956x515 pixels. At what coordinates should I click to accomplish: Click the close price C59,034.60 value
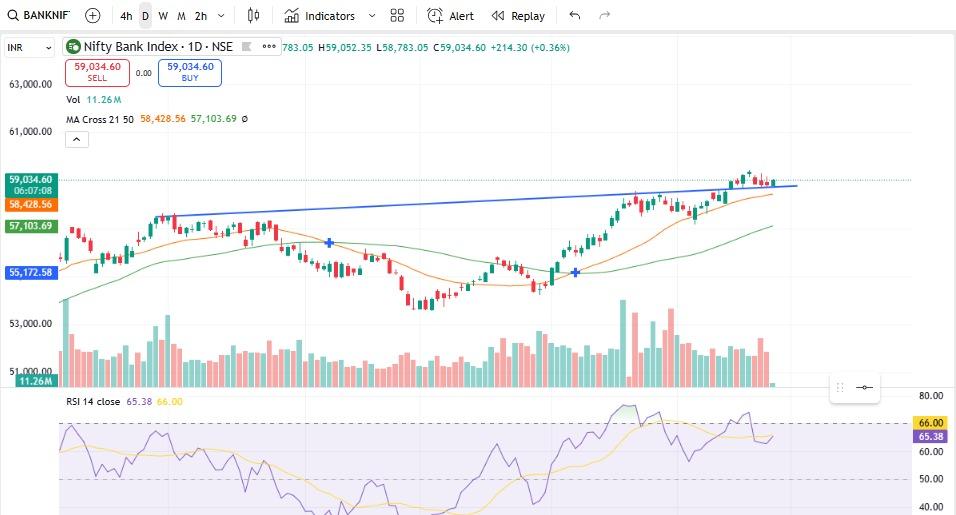[x=460, y=48]
